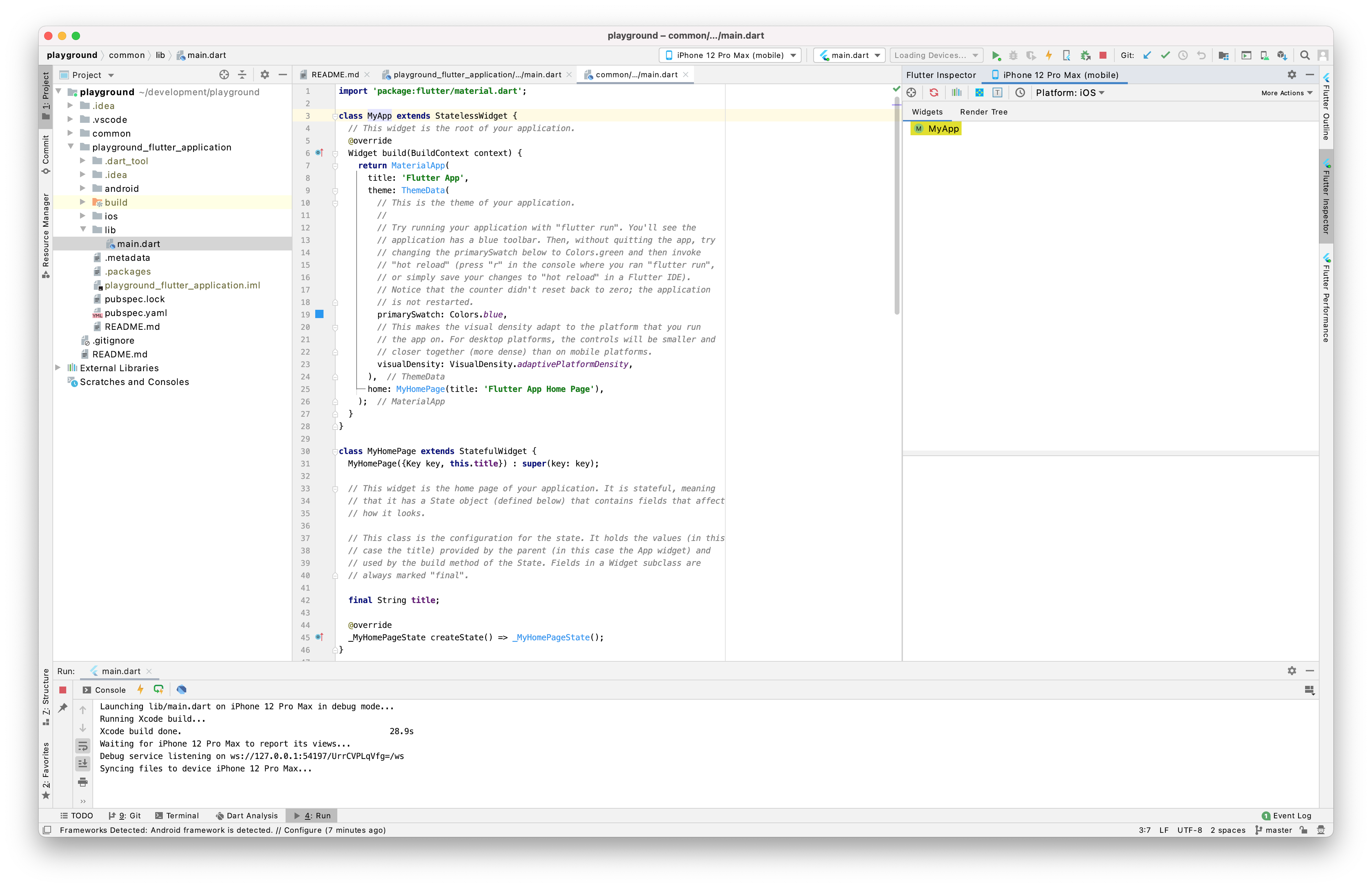Click the Open DevTools icon in Run panel
1372x888 pixels.
(x=181, y=690)
